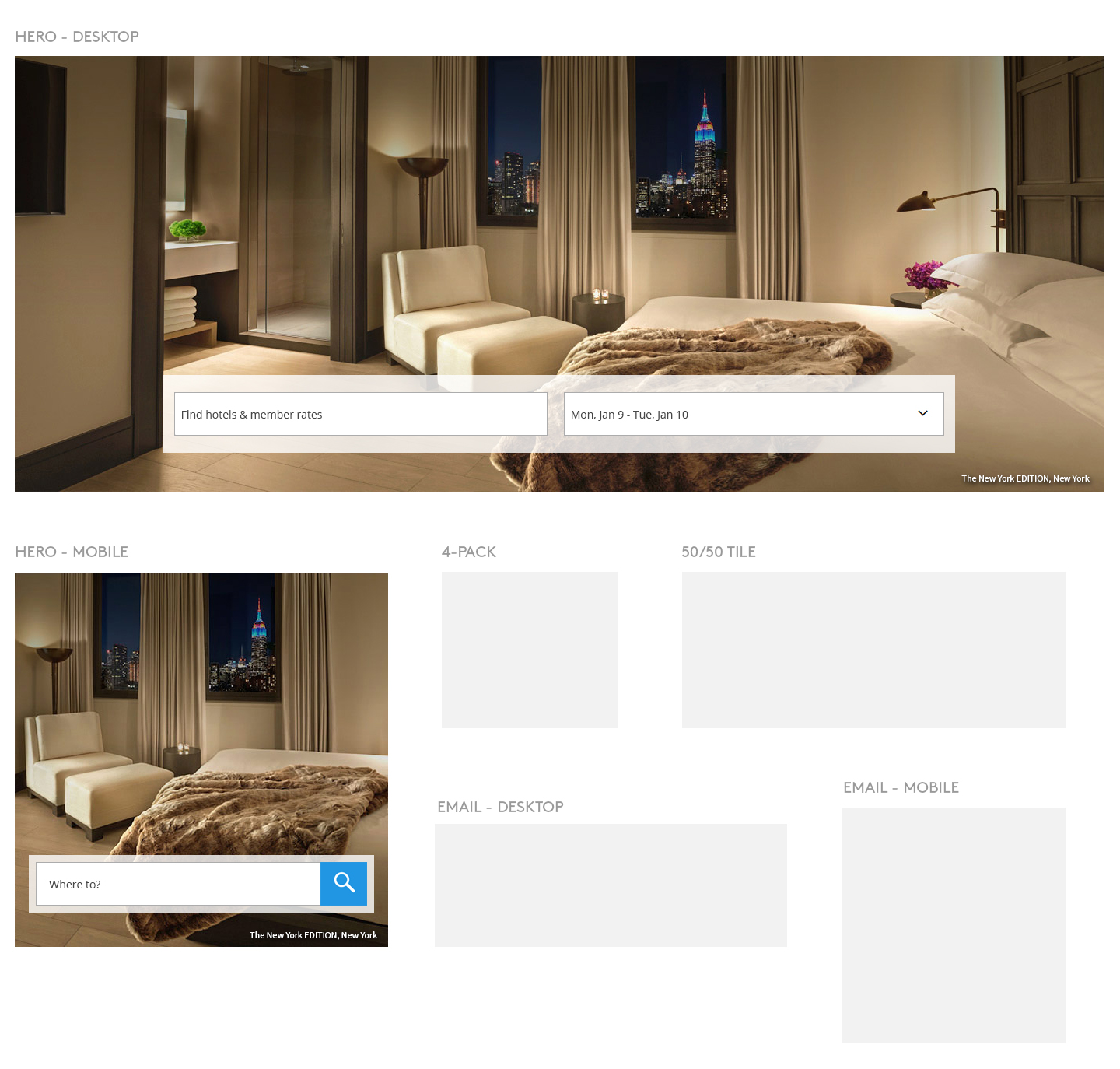Select the Email - Mobile placeholder box
This screenshot has width=1120, height=1069.
coord(953,924)
